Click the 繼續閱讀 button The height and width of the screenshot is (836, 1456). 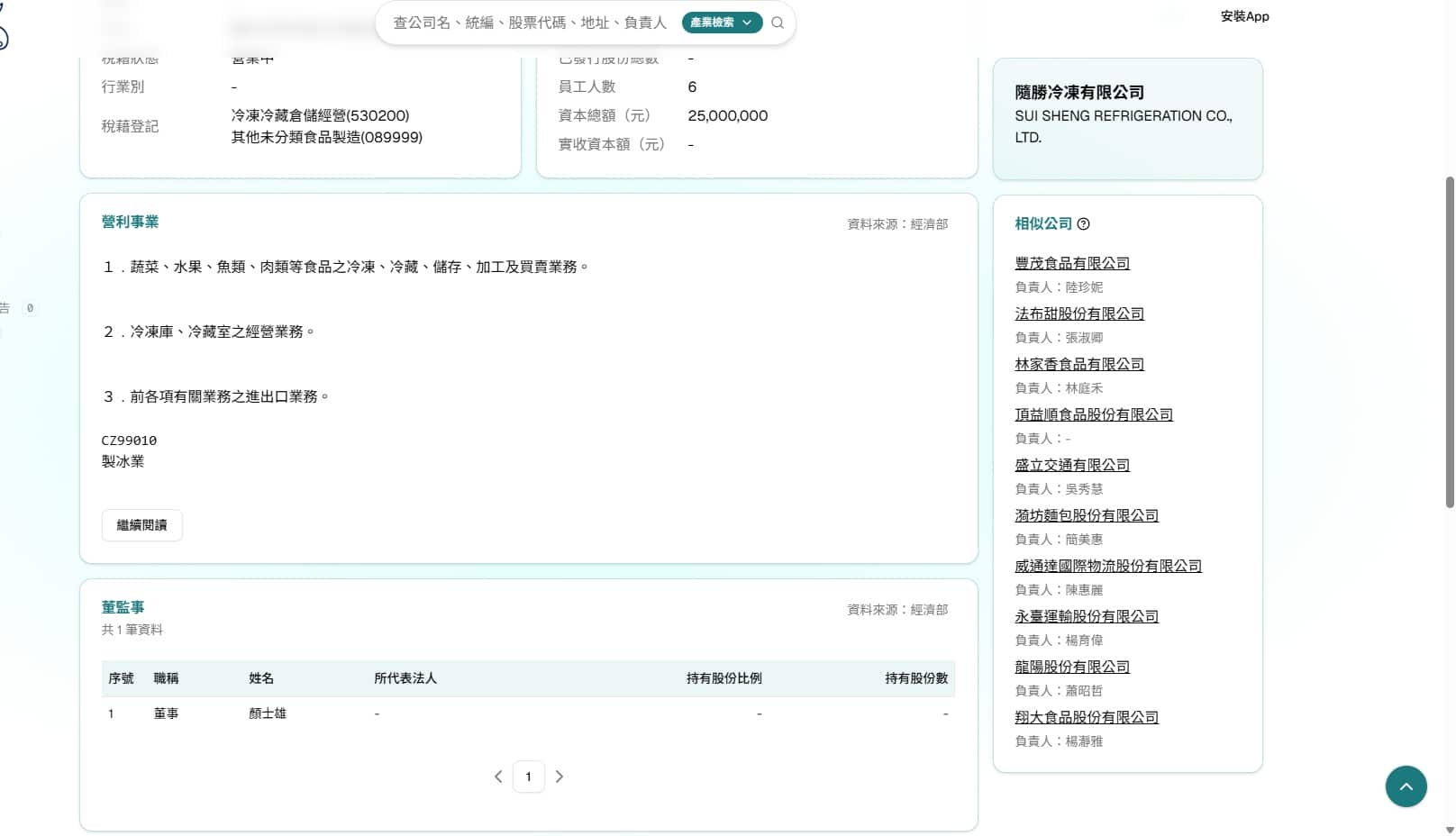[142, 525]
